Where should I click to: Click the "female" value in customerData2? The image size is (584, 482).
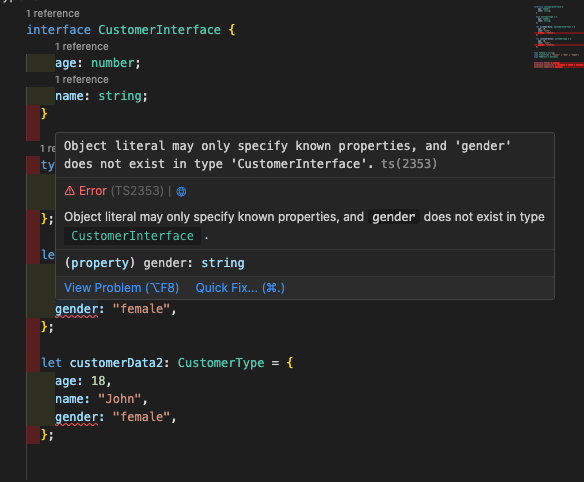point(142,417)
